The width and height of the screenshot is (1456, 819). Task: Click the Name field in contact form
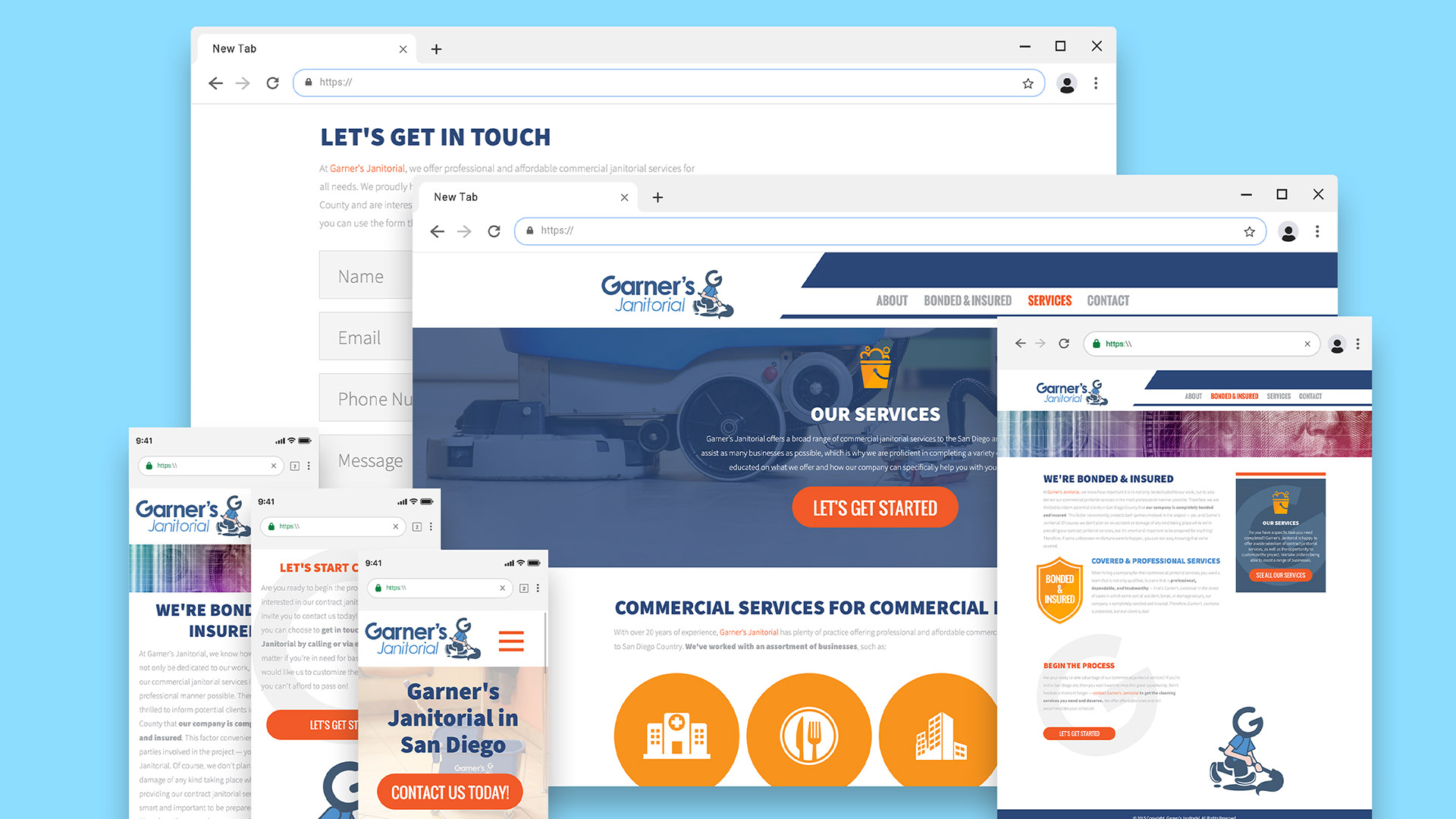coord(366,277)
